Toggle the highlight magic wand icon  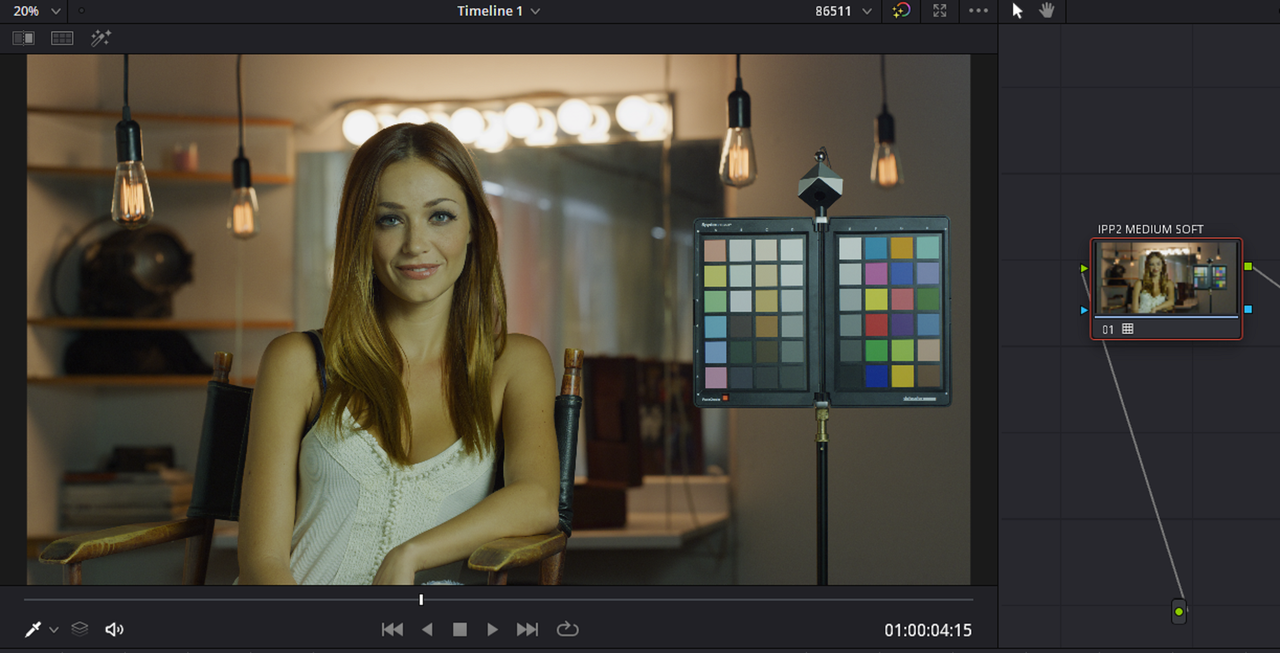click(x=101, y=38)
